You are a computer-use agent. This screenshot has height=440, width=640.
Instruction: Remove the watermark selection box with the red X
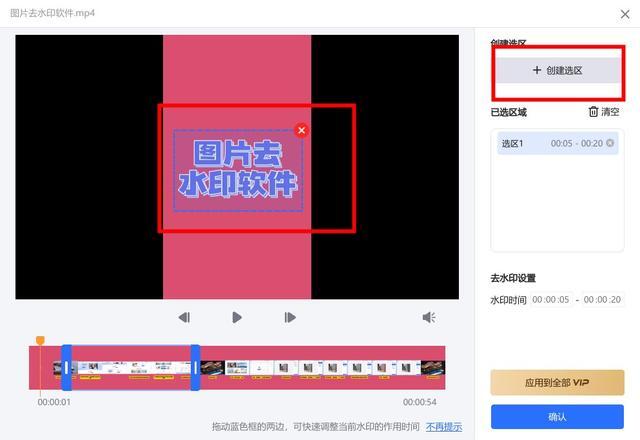(x=302, y=130)
